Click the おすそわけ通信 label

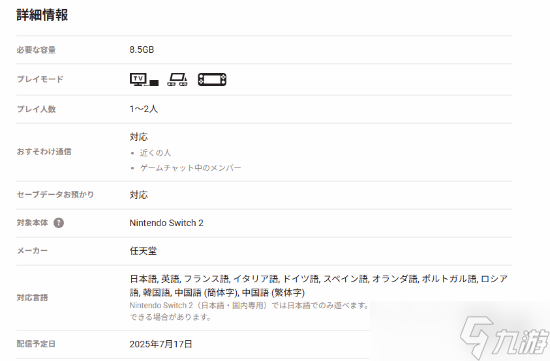[x=44, y=152]
